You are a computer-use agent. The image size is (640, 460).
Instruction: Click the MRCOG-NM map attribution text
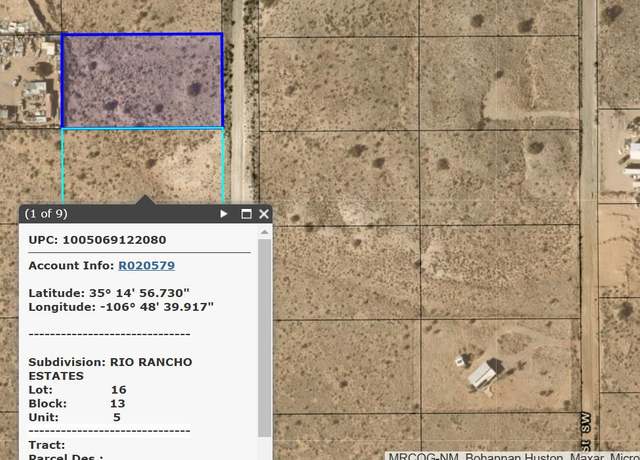coord(513,456)
